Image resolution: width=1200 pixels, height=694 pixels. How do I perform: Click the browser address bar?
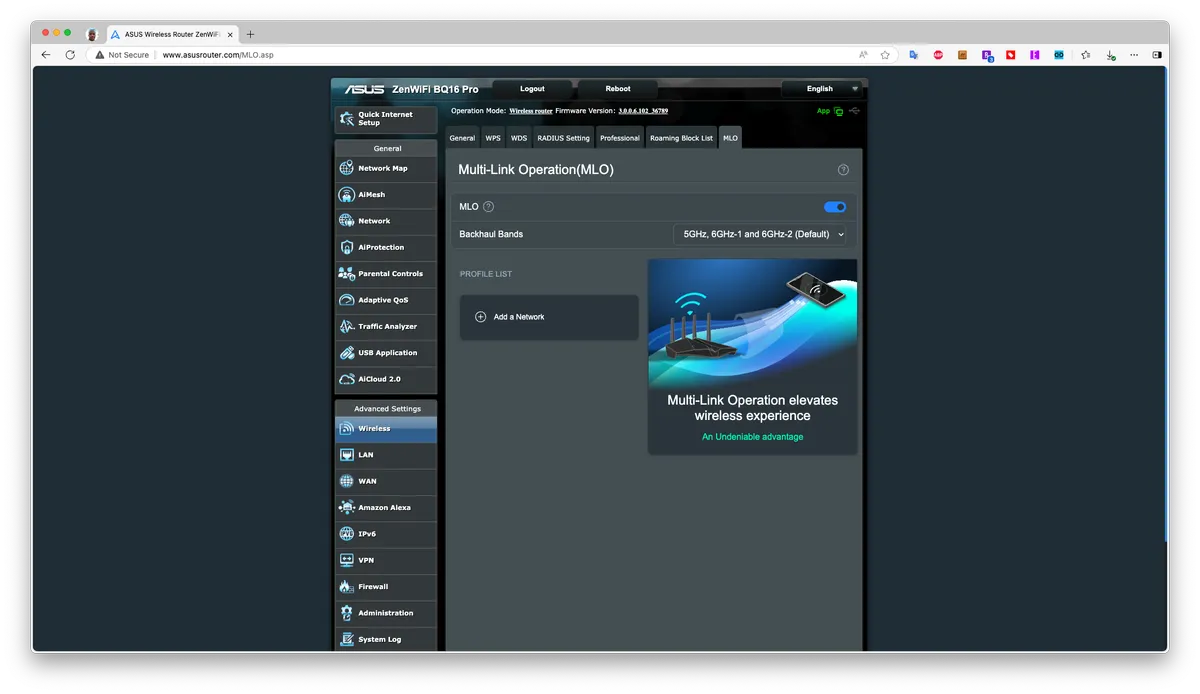[x=500, y=55]
